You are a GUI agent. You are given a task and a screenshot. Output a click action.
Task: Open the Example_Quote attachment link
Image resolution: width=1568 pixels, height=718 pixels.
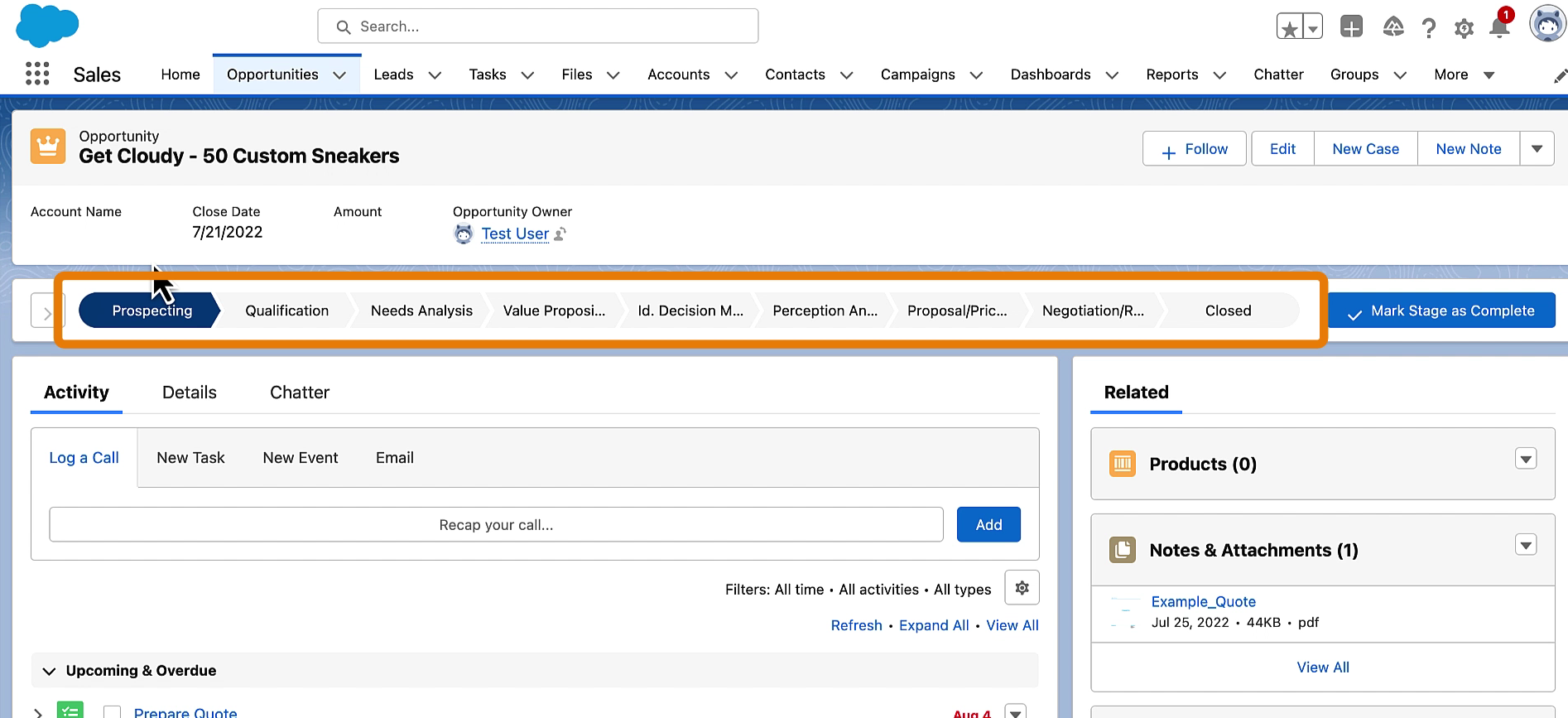coord(1203,602)
